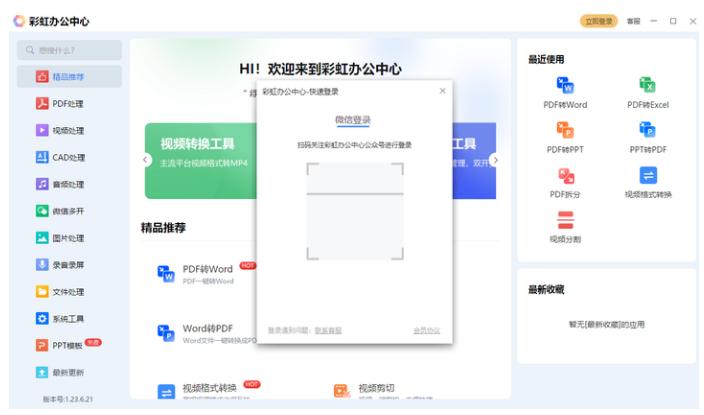Click the CAD处理 sidebar icon
The width and height of the screenshot is (704, 415).
[x=42, y=158]
